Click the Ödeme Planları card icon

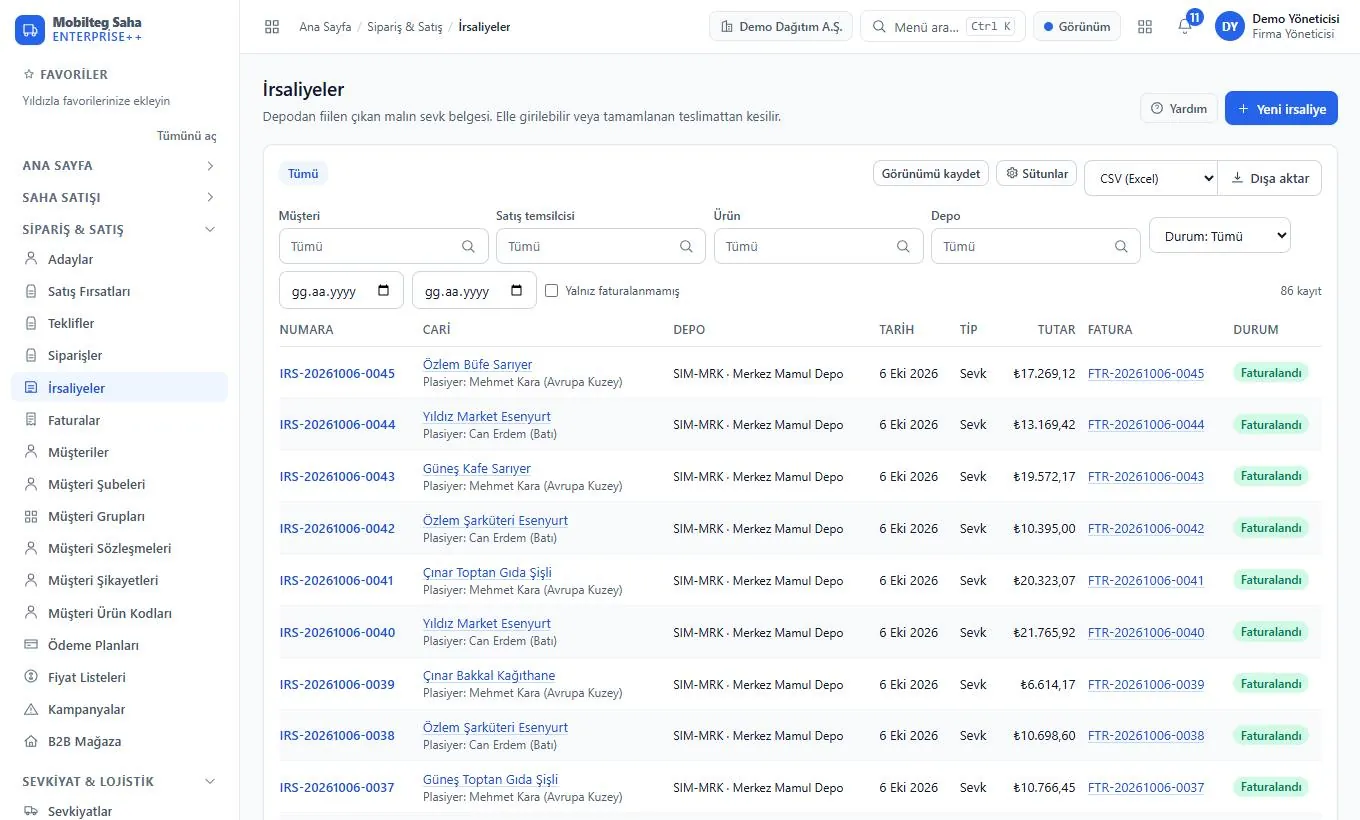coord(30,645)
